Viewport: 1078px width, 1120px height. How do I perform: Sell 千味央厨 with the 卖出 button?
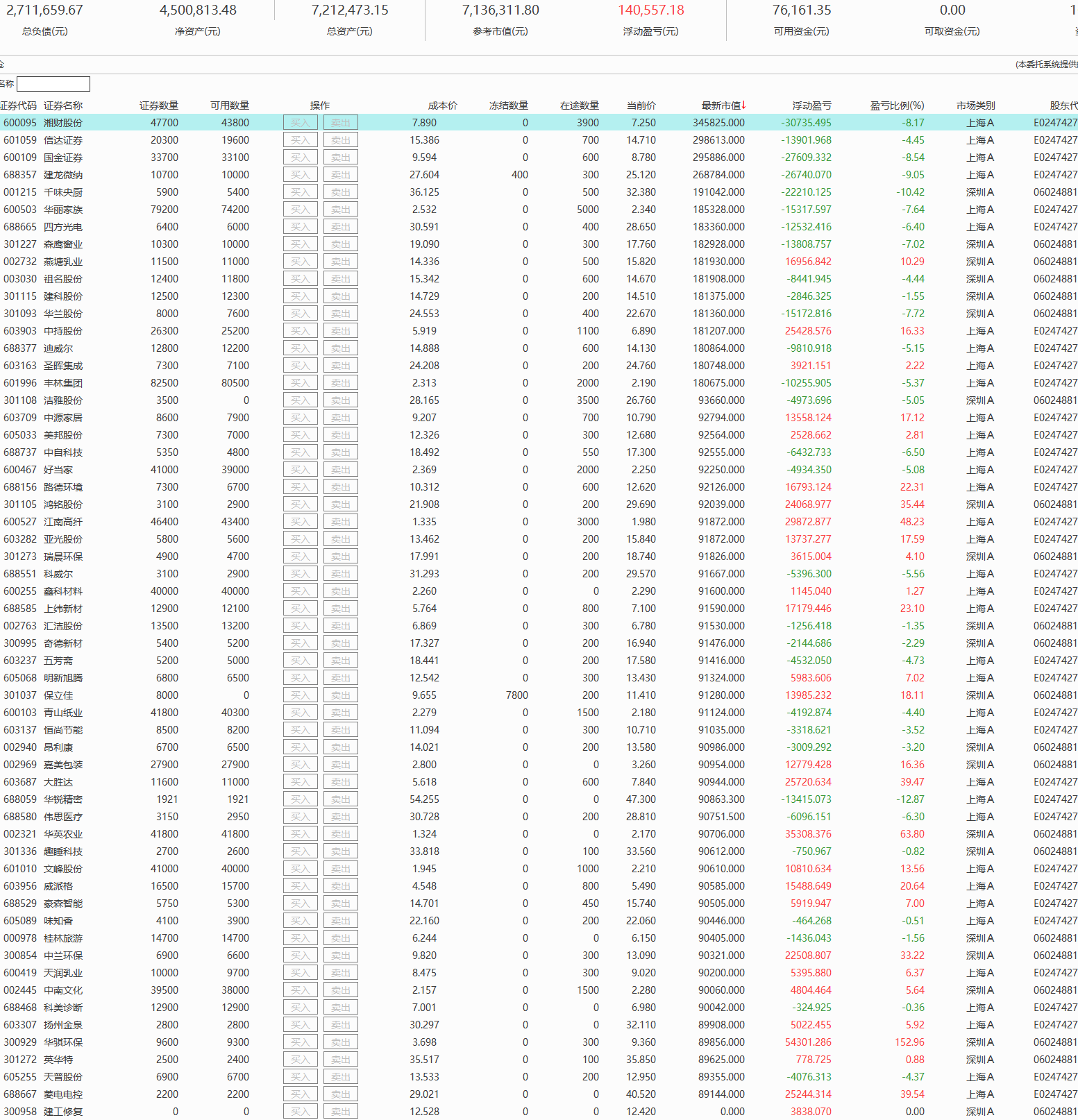pyautogui.click(x=341, y=192)
